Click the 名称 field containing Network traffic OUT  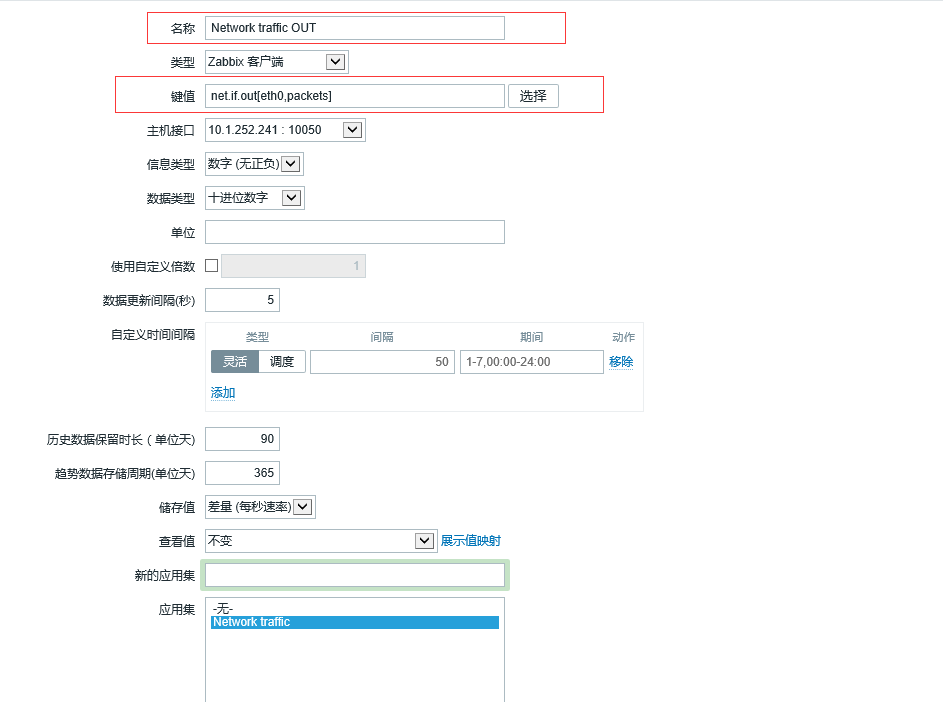(354, 28)
